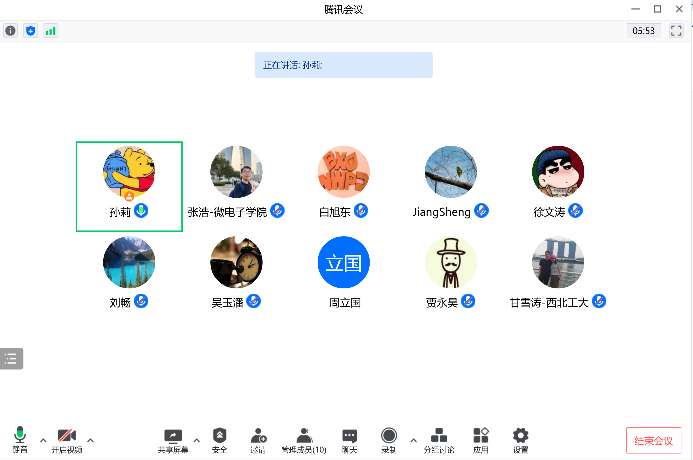Expand the video options arrow

(90, 440)
